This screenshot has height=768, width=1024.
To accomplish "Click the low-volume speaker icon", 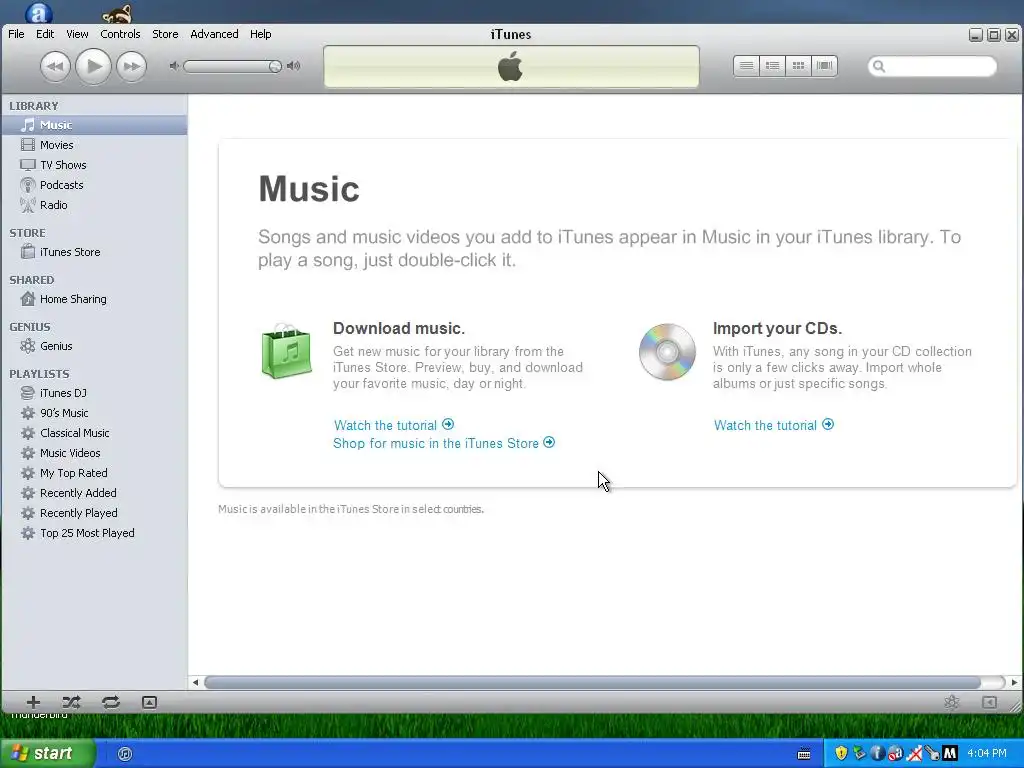I will [174, 66].
